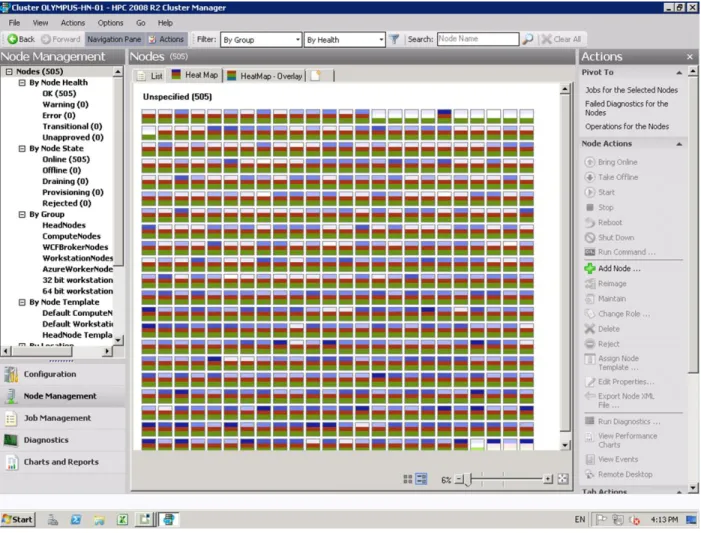Image resolution: width=701 pixels, height=533 pixels.
Task: Click the Delete X icon
Action: click(x=590, y=329)
